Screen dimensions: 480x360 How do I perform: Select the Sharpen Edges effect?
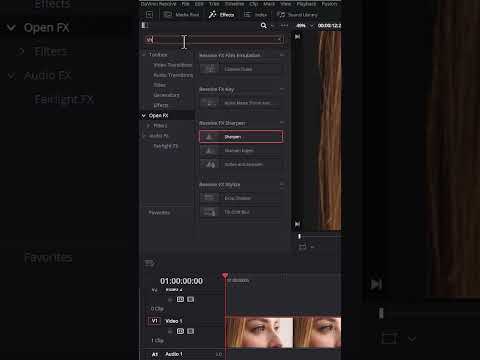[241, 151]
